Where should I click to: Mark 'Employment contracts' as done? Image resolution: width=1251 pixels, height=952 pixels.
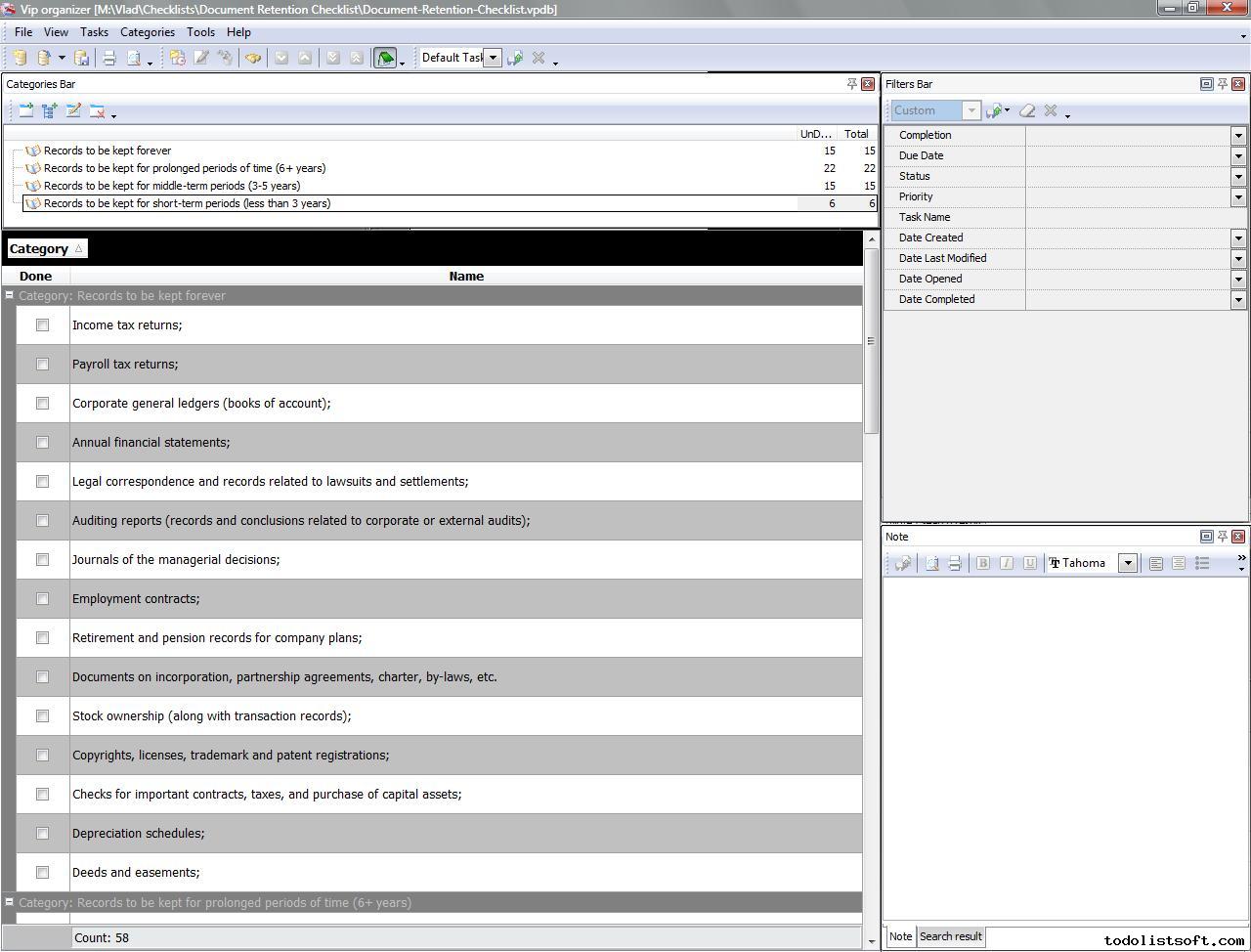[42, 599]
